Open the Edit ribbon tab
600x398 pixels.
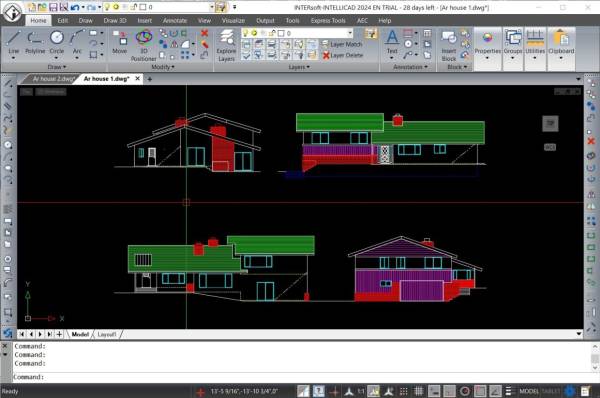click(62, 21)
